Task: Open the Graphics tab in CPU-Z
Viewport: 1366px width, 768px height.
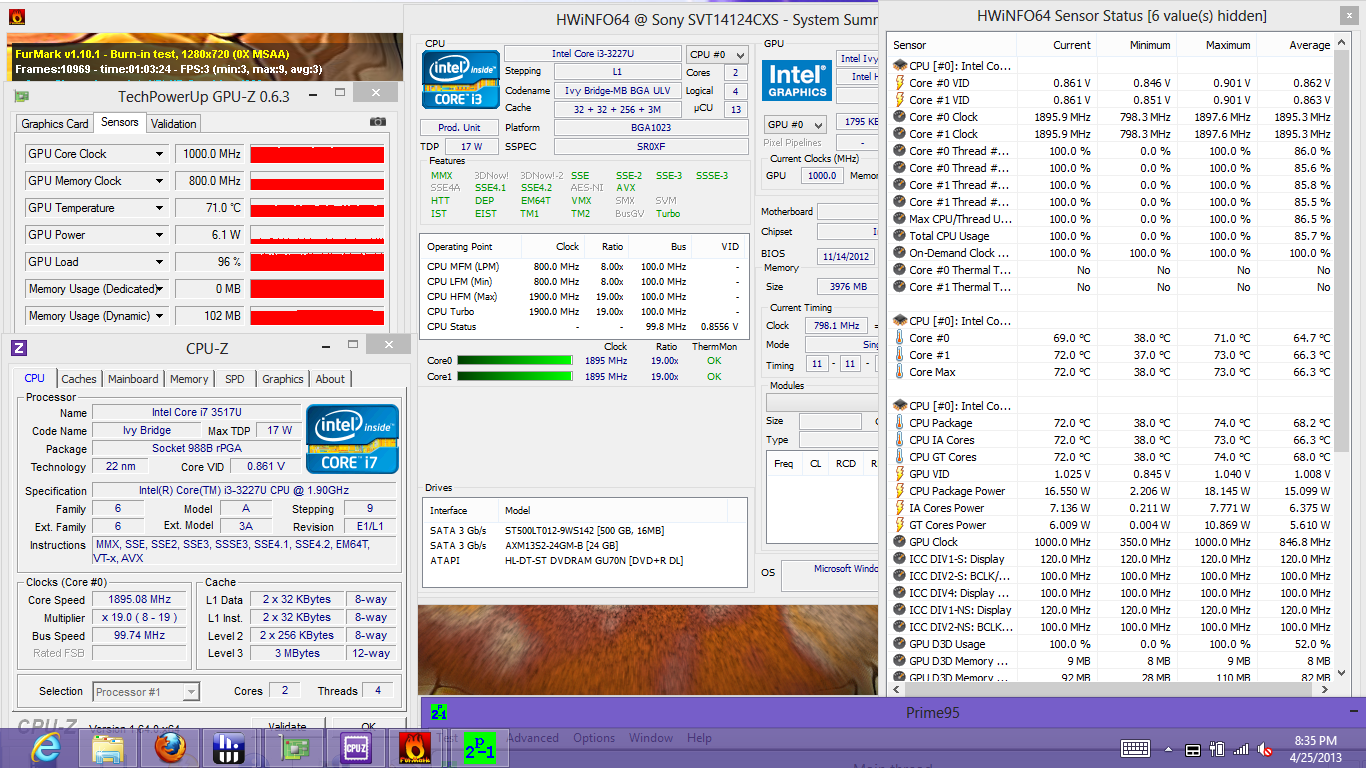Action: [283, 379]
